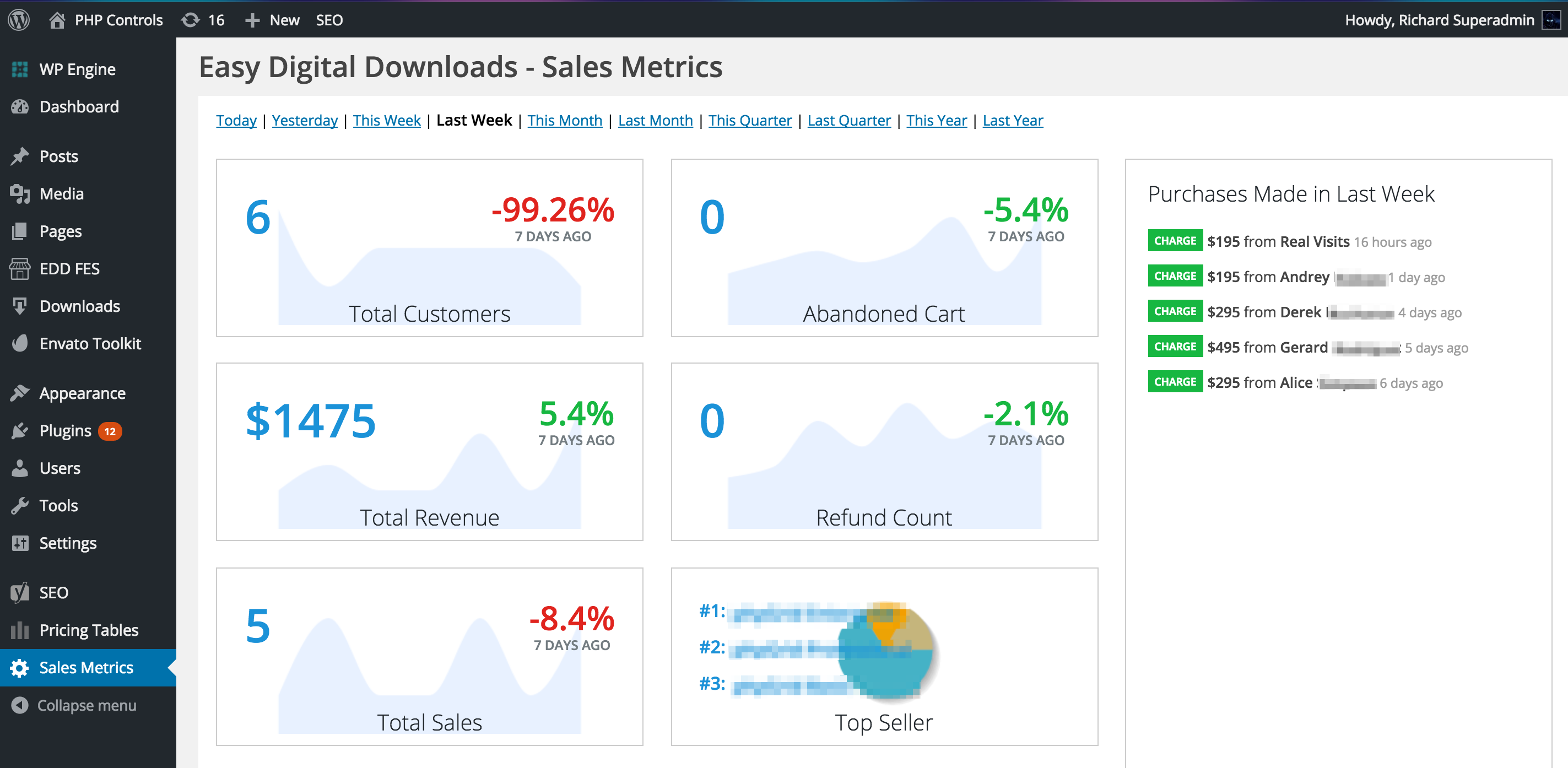The width and height of the screenshot is (1568, 768).
Task: Click the Tools wrench icon
Action: [x=20, y=506]
